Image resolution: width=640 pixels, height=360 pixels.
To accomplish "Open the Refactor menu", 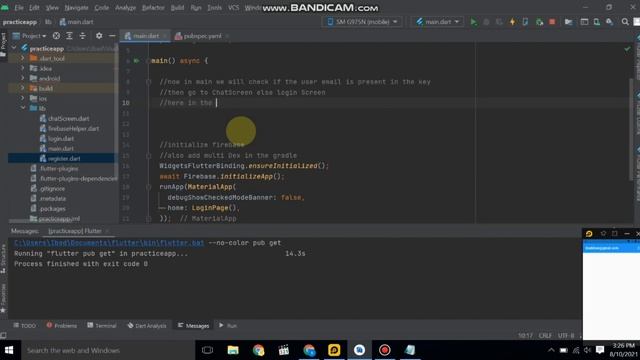I will tap(153, 8).
